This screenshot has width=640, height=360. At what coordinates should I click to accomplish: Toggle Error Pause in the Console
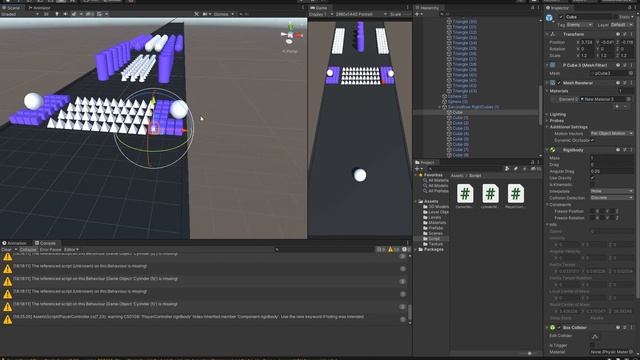[x=51, y=249]
